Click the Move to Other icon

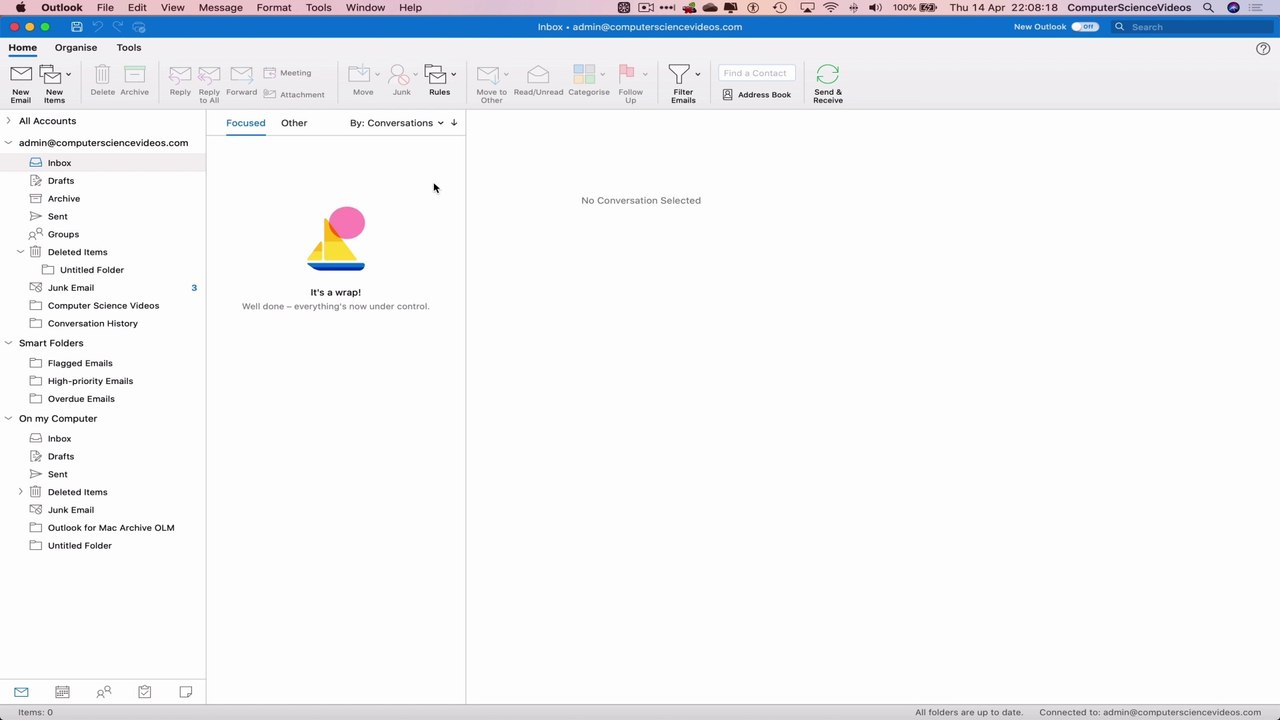(x=488, y=75)
